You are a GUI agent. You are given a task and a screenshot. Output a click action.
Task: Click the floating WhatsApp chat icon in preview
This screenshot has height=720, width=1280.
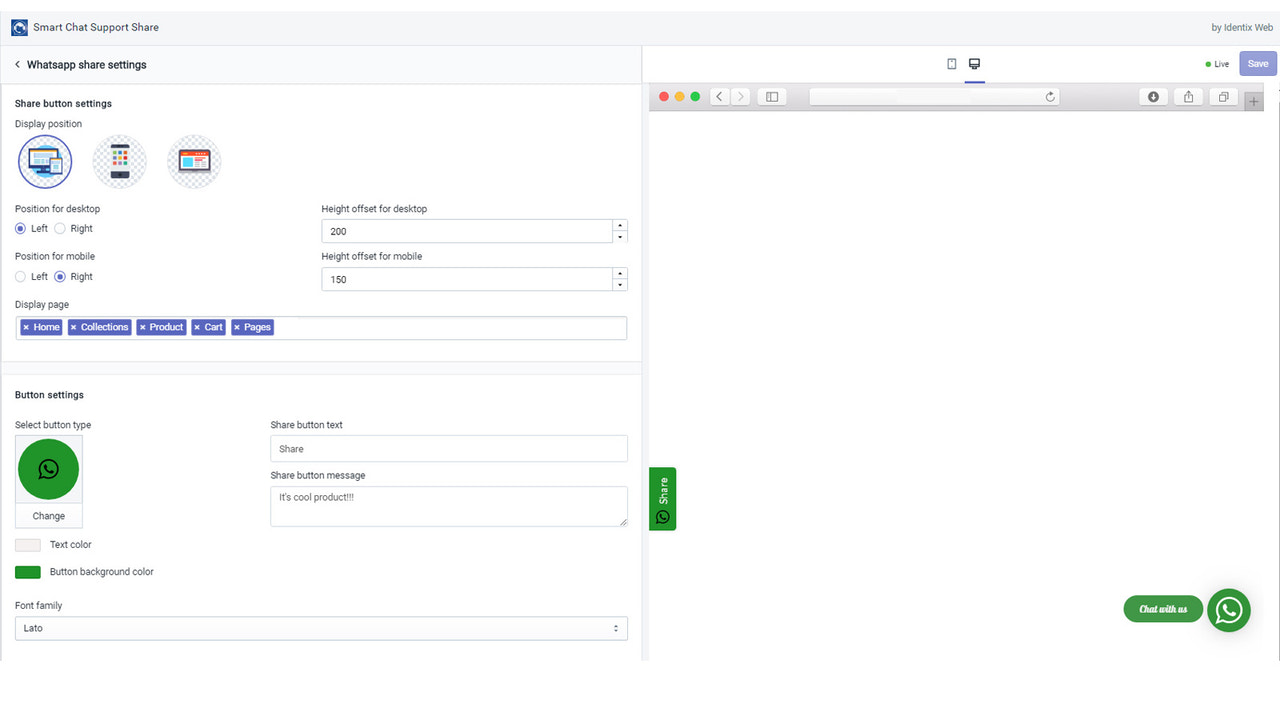1229,610
